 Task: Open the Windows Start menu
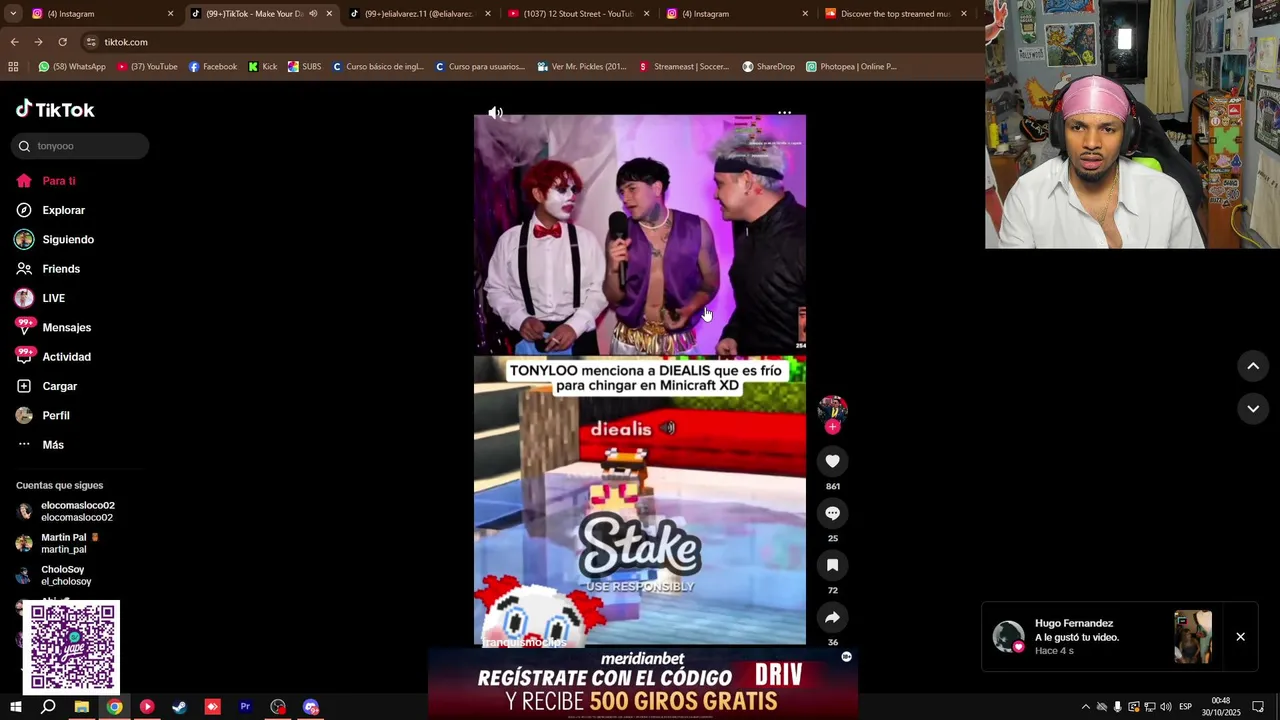tap(15, 707)
